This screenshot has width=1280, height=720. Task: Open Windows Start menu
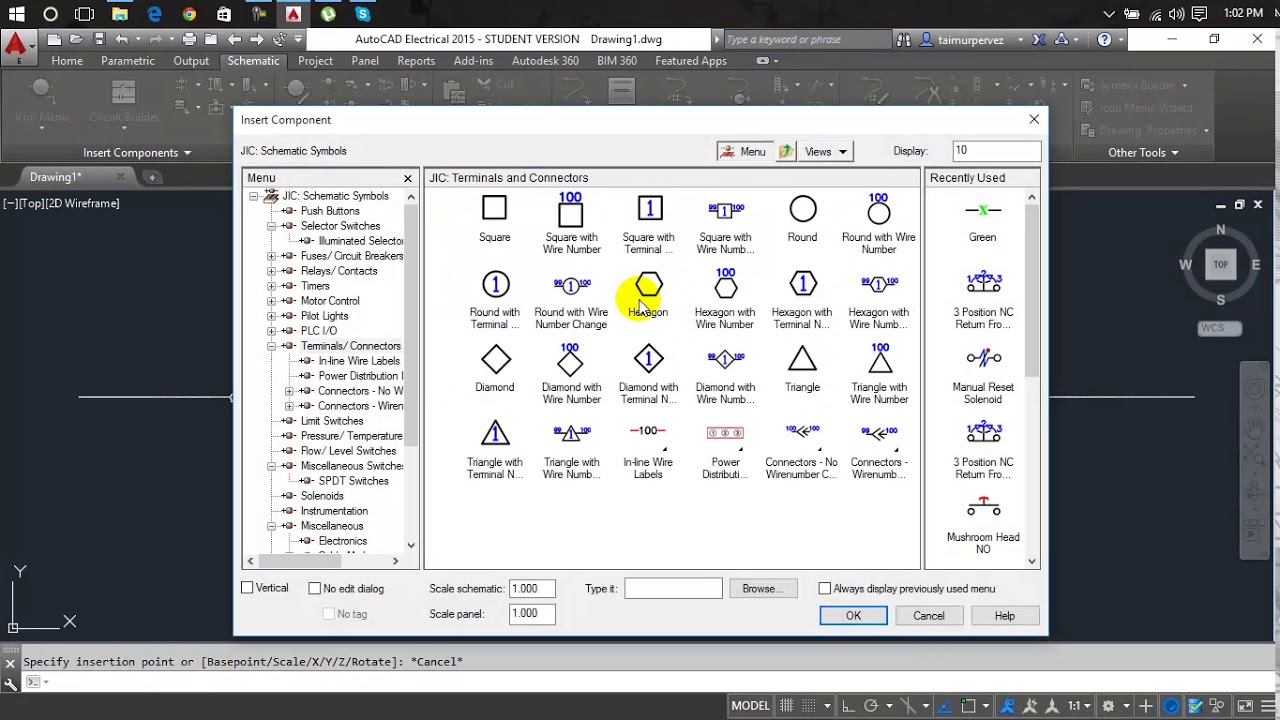pyautogui.click(x=16, y=14)
